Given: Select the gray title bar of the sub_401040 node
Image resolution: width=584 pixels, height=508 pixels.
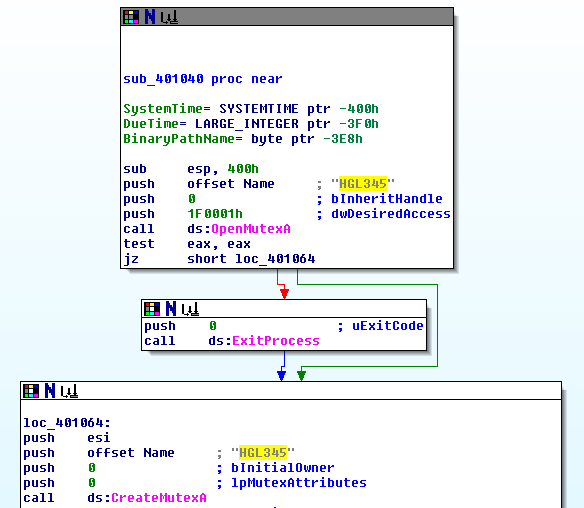Looking at the screenshot, I should [x=287, y=17].
